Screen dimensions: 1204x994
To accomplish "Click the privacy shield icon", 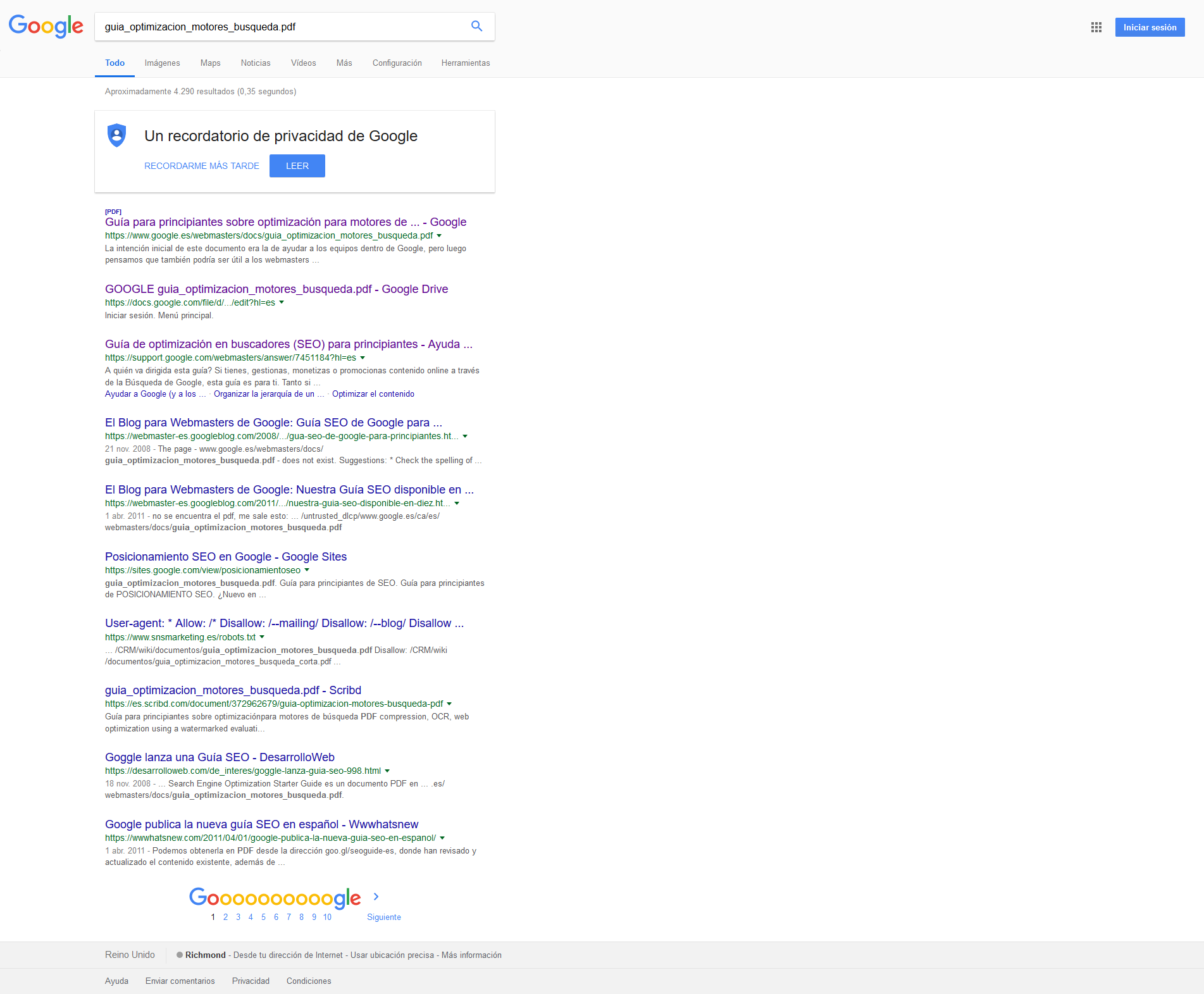I will [116, 135].
